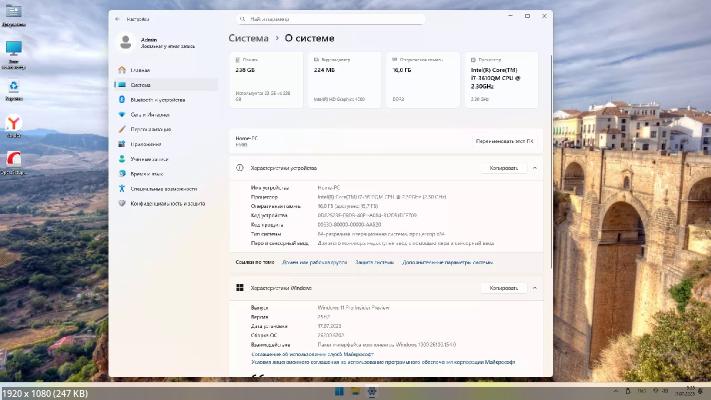The image size is (711, 400).
Task: Click the search field in Settings
Action: [331, 19]
